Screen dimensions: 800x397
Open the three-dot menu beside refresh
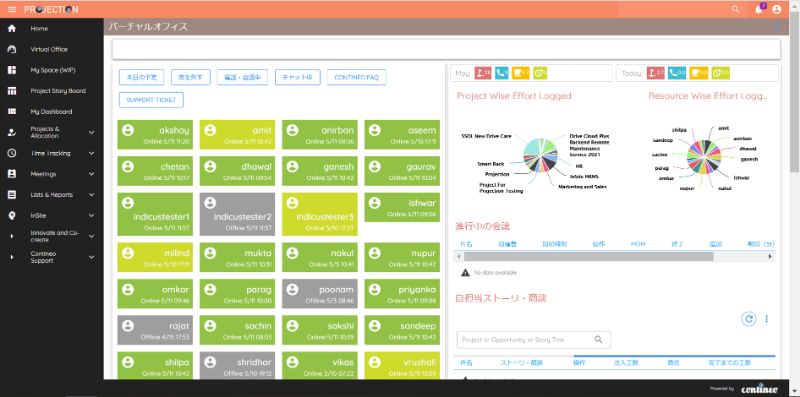click(x=766, y=319)
